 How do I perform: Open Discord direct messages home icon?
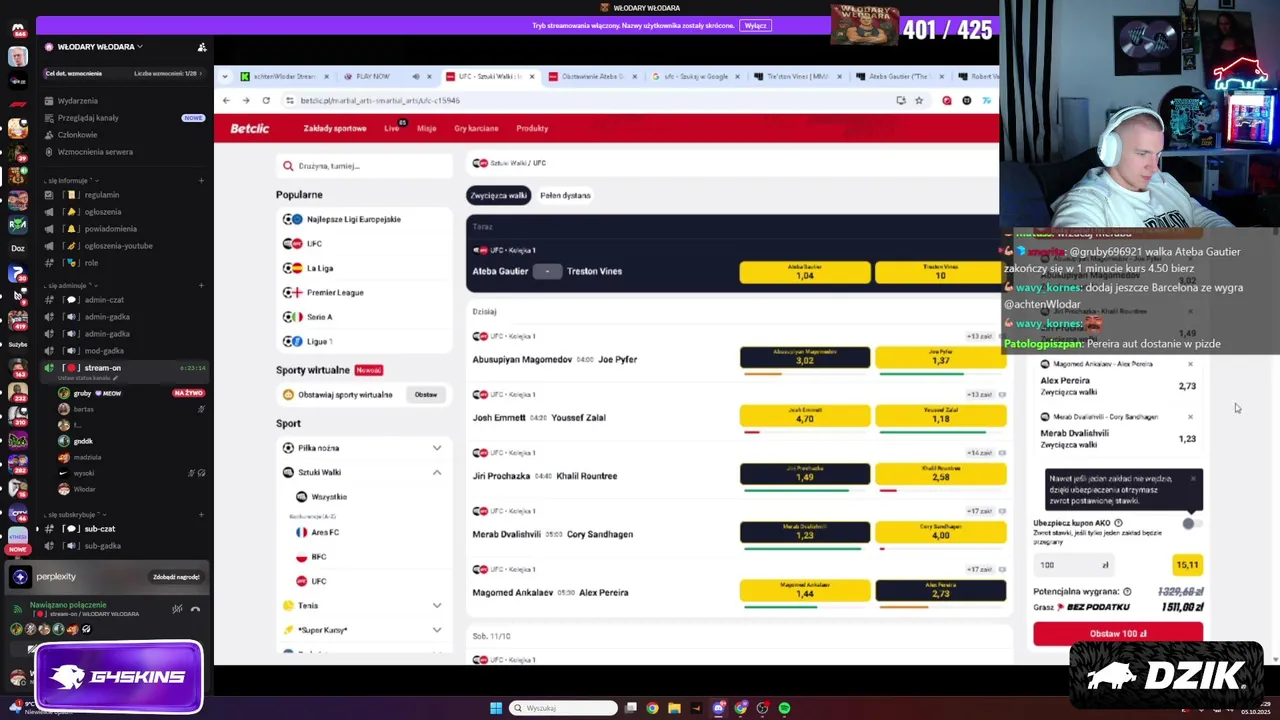(18, 30)
